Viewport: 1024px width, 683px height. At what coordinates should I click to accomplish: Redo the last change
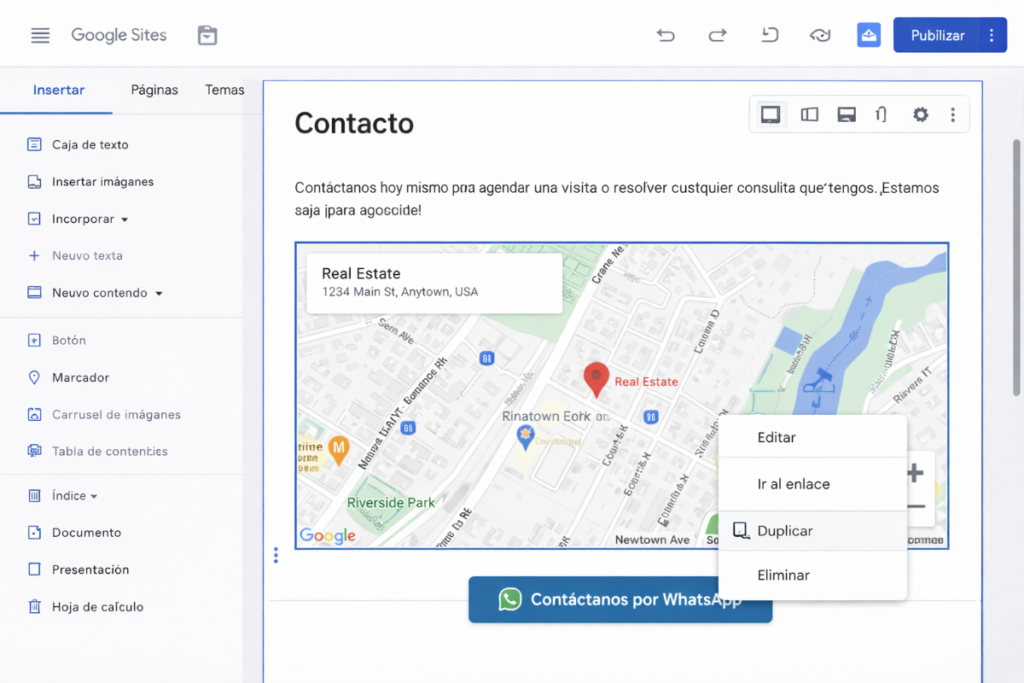717,34
